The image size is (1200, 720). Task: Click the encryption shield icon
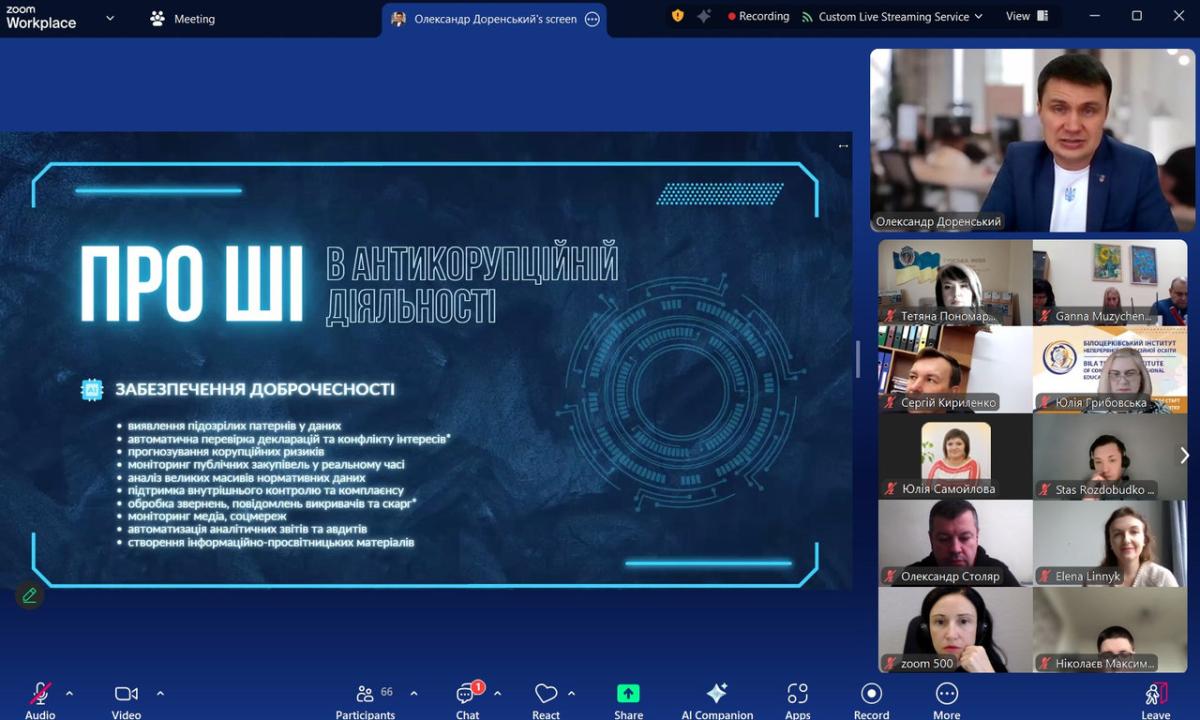coord(678,16)
